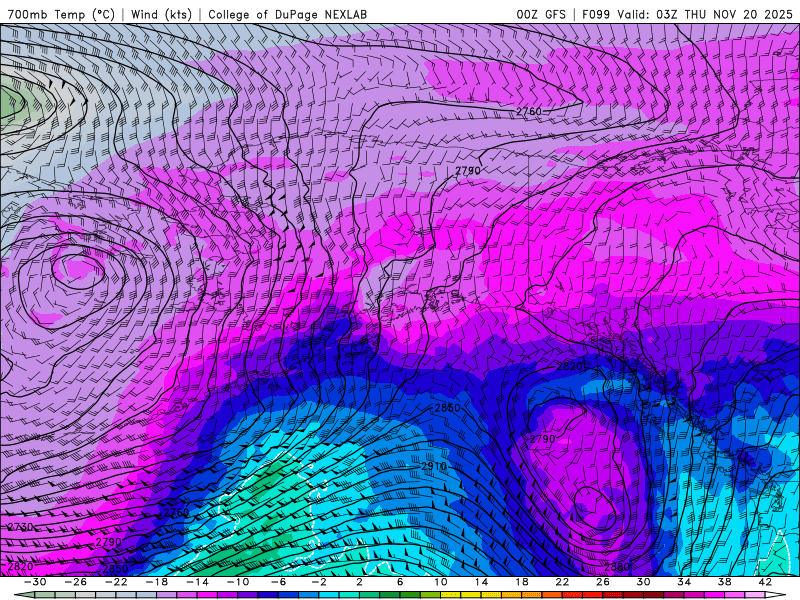Select the 2730 contour label
This screenshot has height=600, width=800.
coord(20,527)
